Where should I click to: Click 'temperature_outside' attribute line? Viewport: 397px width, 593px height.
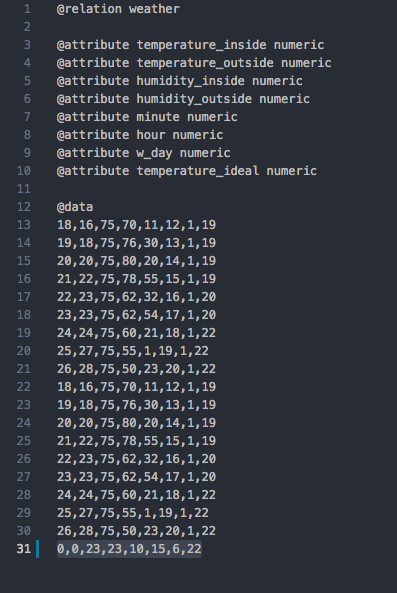click(194, 63)
